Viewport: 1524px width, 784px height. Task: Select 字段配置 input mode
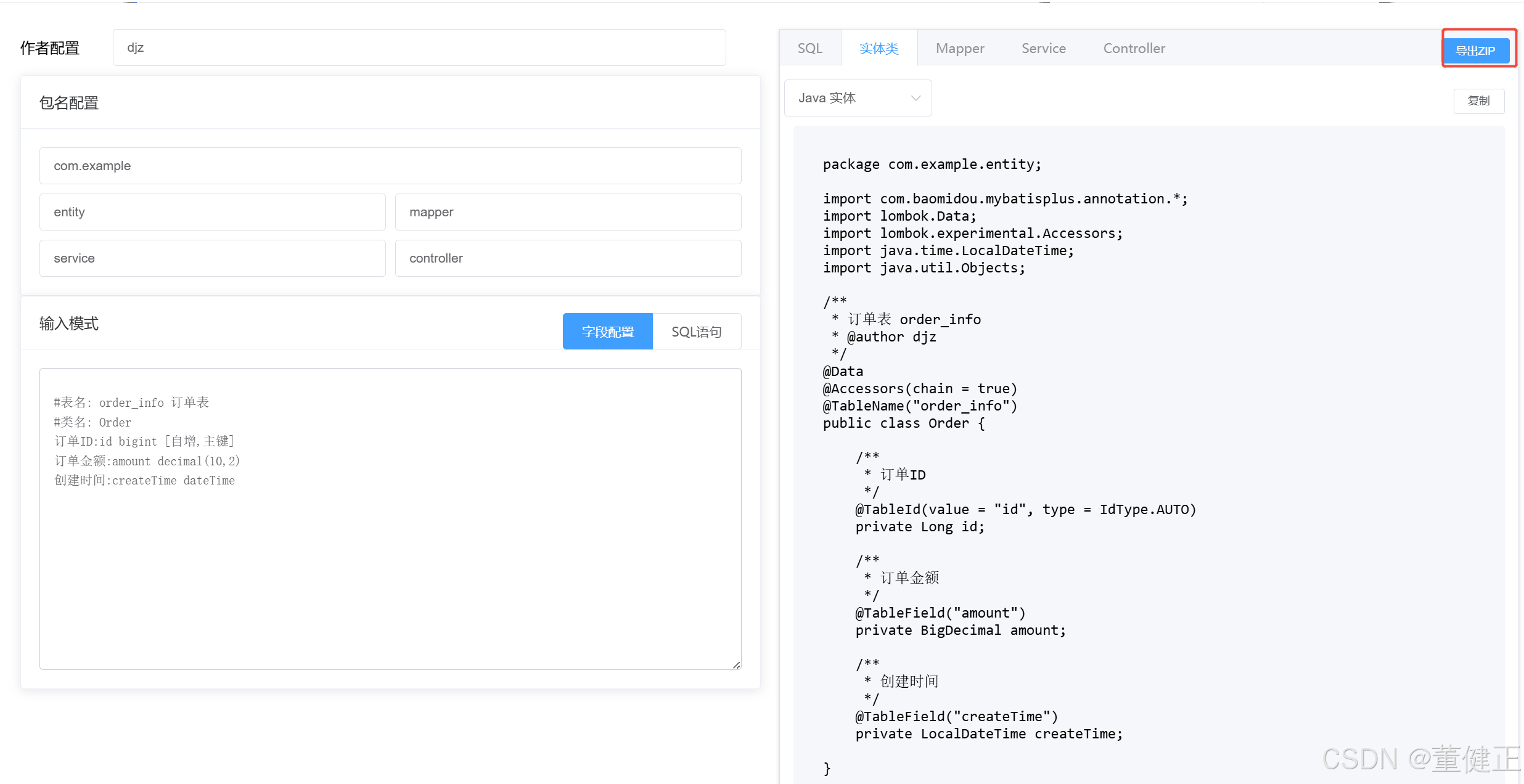pyautogui.click(x=607, y=332)
